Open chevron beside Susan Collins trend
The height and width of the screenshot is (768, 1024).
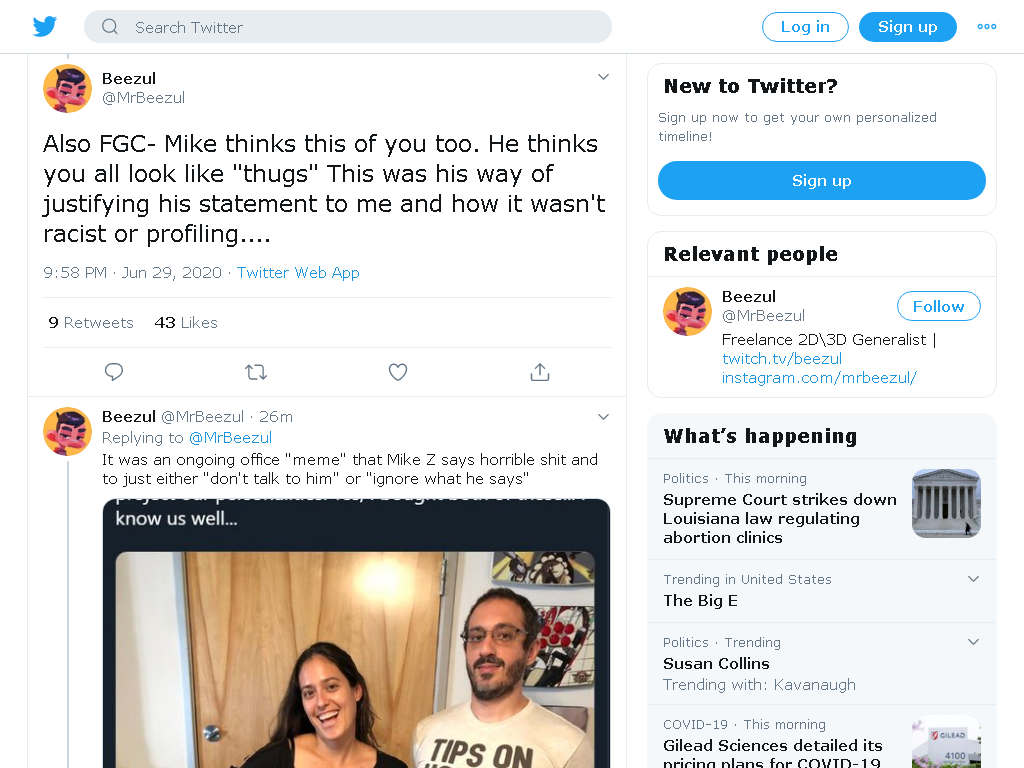click(973, 641)
